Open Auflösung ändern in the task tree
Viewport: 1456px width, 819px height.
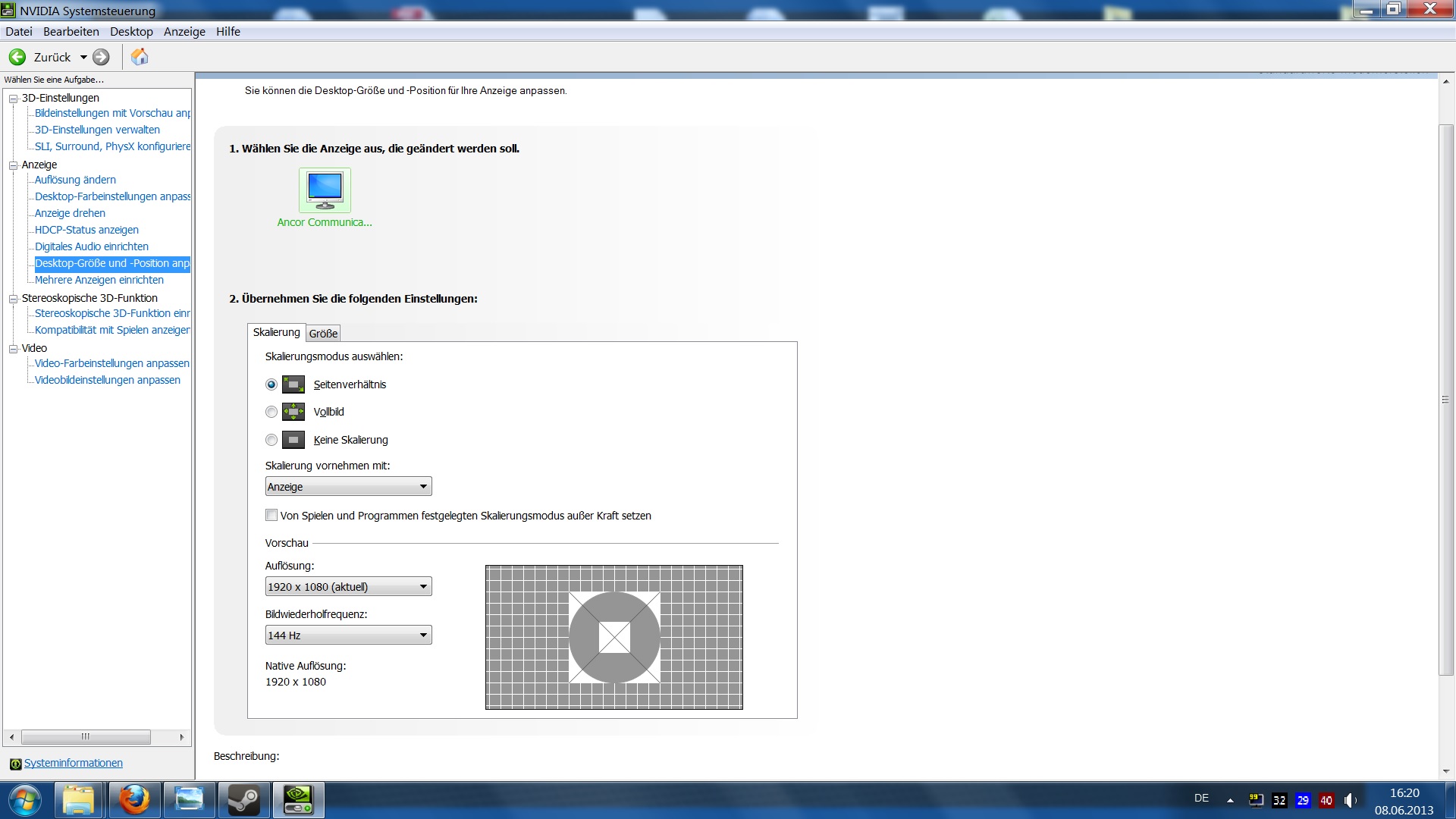click(75, 180)
